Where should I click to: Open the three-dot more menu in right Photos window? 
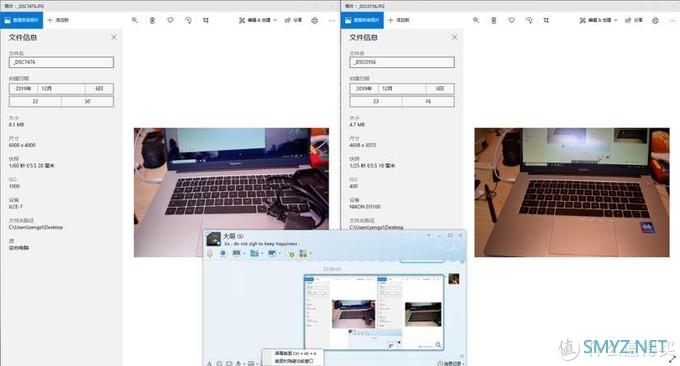pyautogui.click(x=673, y=20)
